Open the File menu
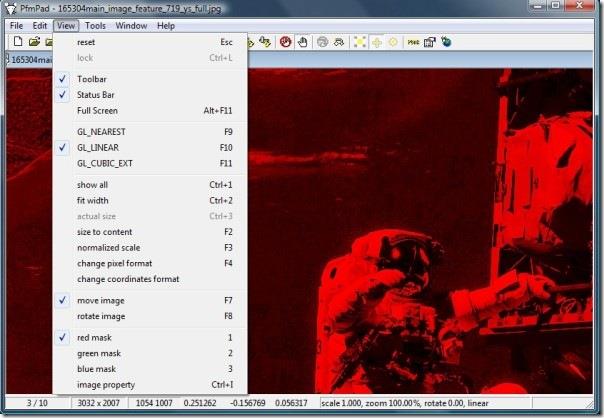 coord(16,25)
